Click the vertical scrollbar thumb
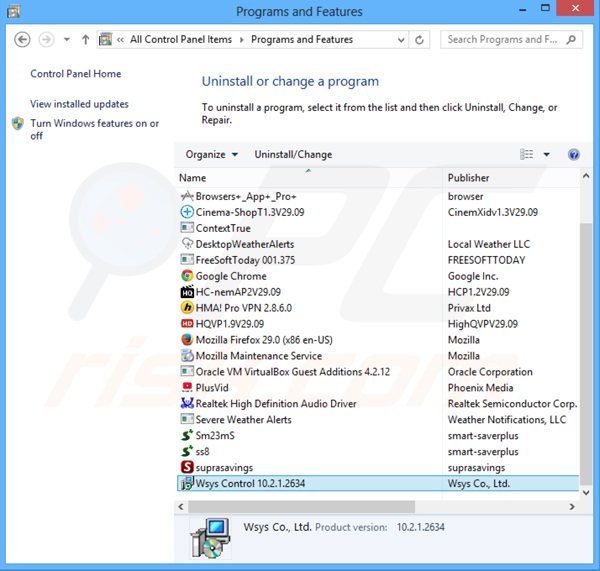 point(586,354)
